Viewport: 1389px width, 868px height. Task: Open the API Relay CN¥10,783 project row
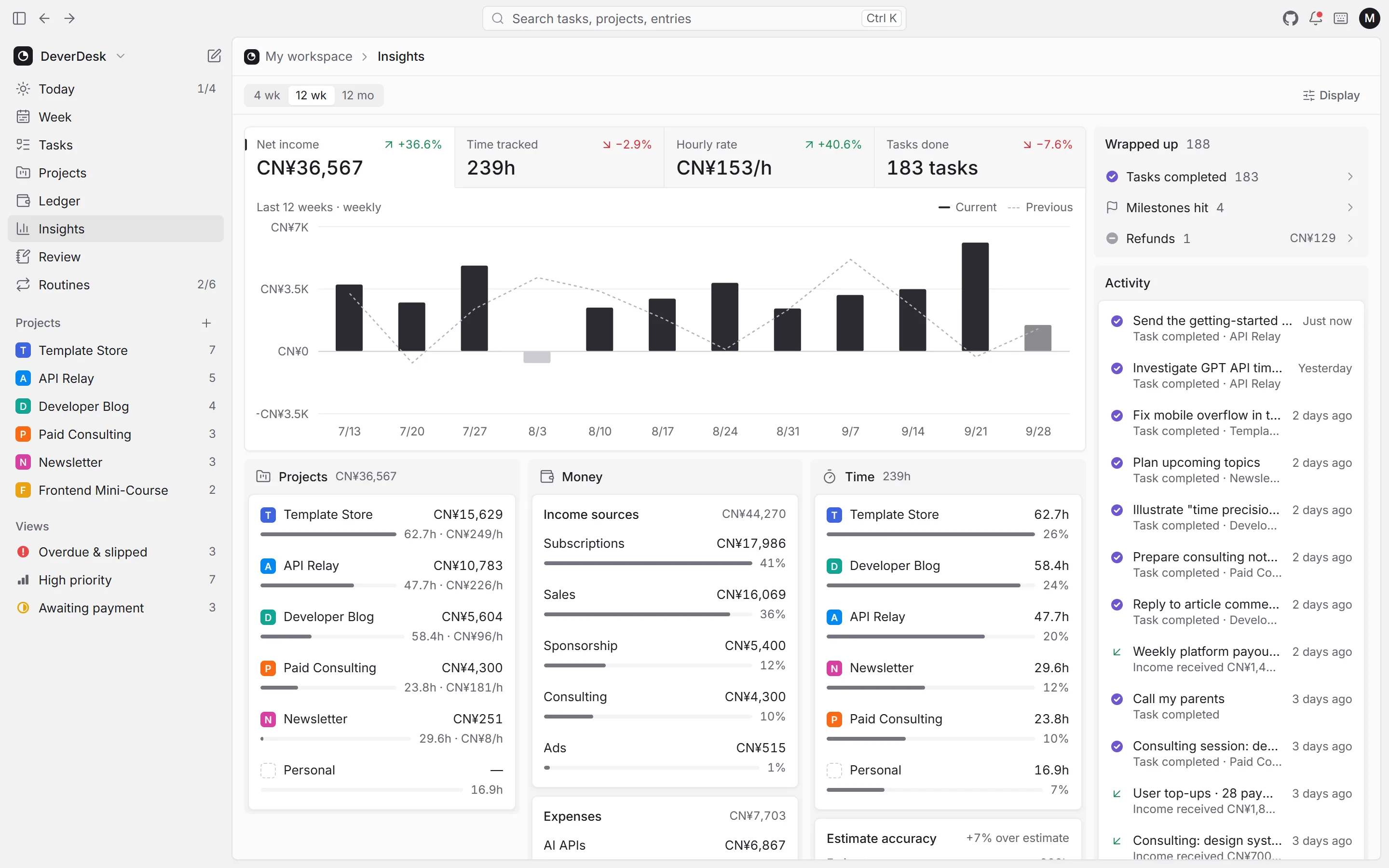coord(381,575)
